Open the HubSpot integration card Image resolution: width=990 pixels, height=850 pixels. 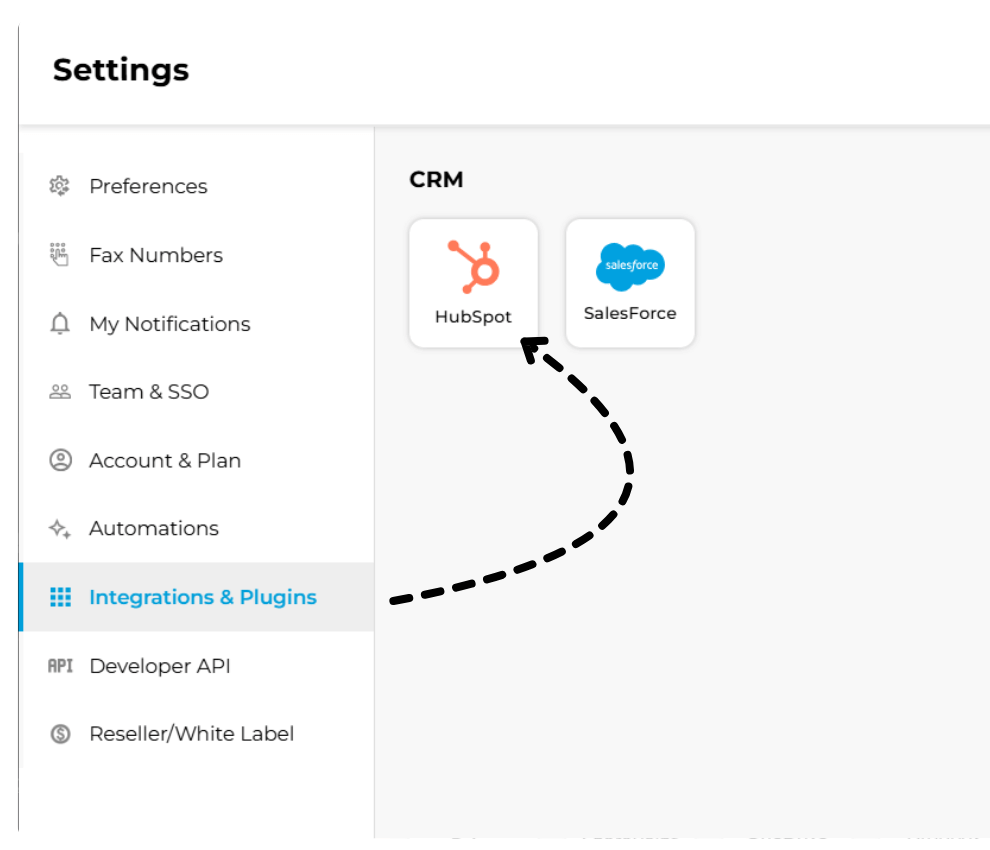[x=473, y=282]
